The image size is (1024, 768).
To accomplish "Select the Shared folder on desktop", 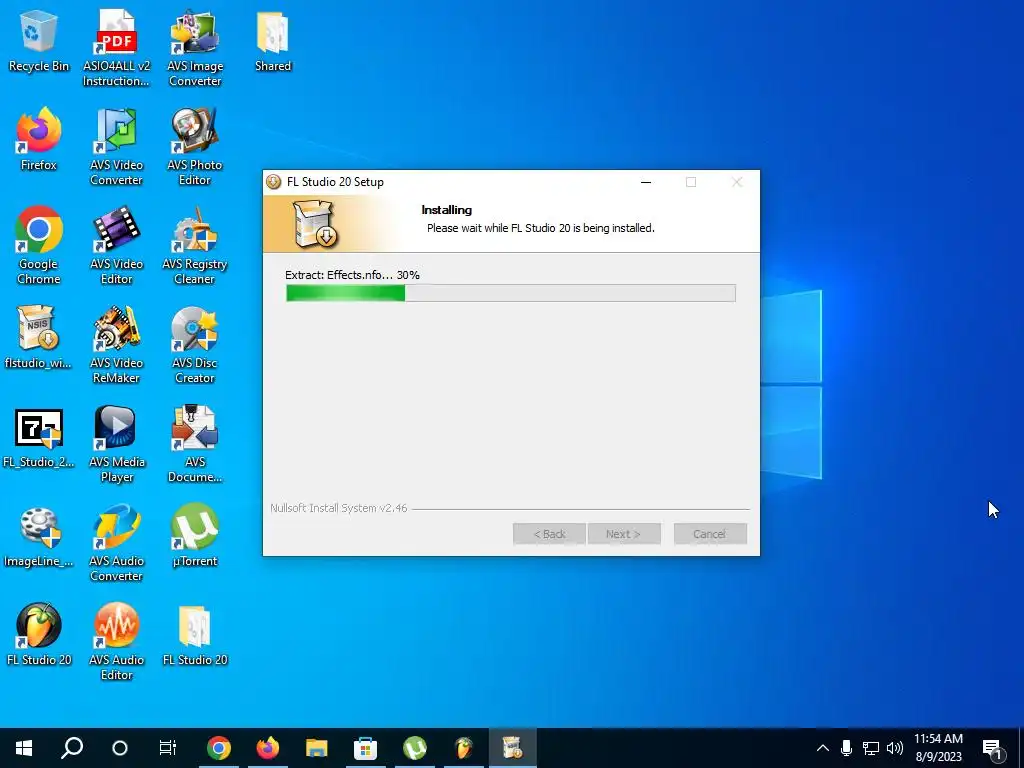I will [273, 40].
